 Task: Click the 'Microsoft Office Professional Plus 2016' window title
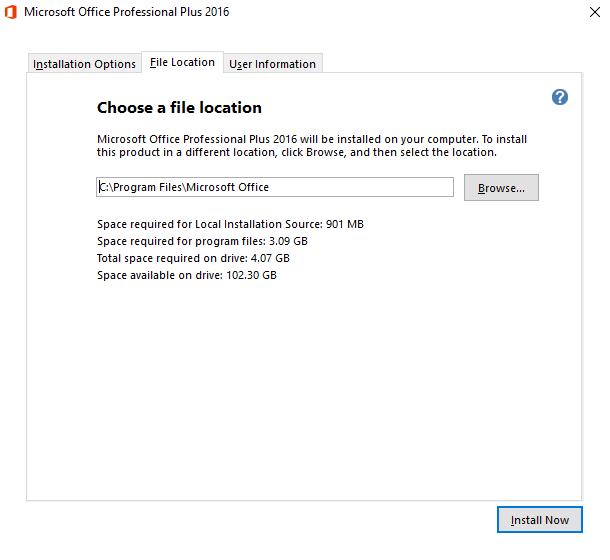126,12
